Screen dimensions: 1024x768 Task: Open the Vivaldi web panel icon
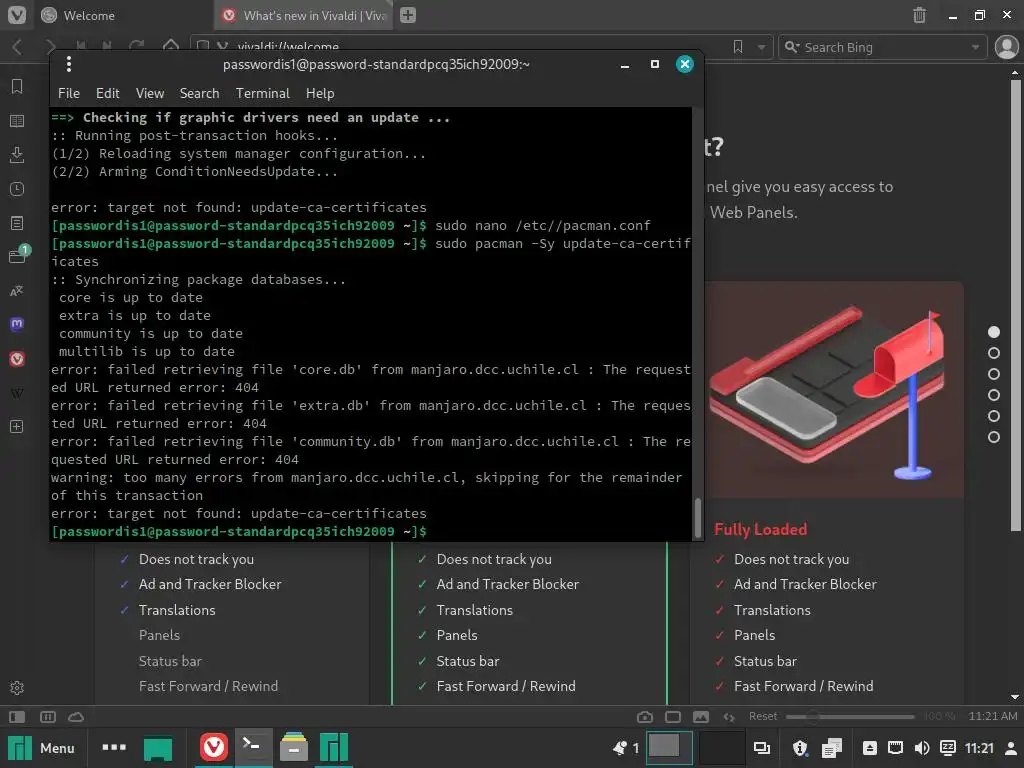(17, 359)
